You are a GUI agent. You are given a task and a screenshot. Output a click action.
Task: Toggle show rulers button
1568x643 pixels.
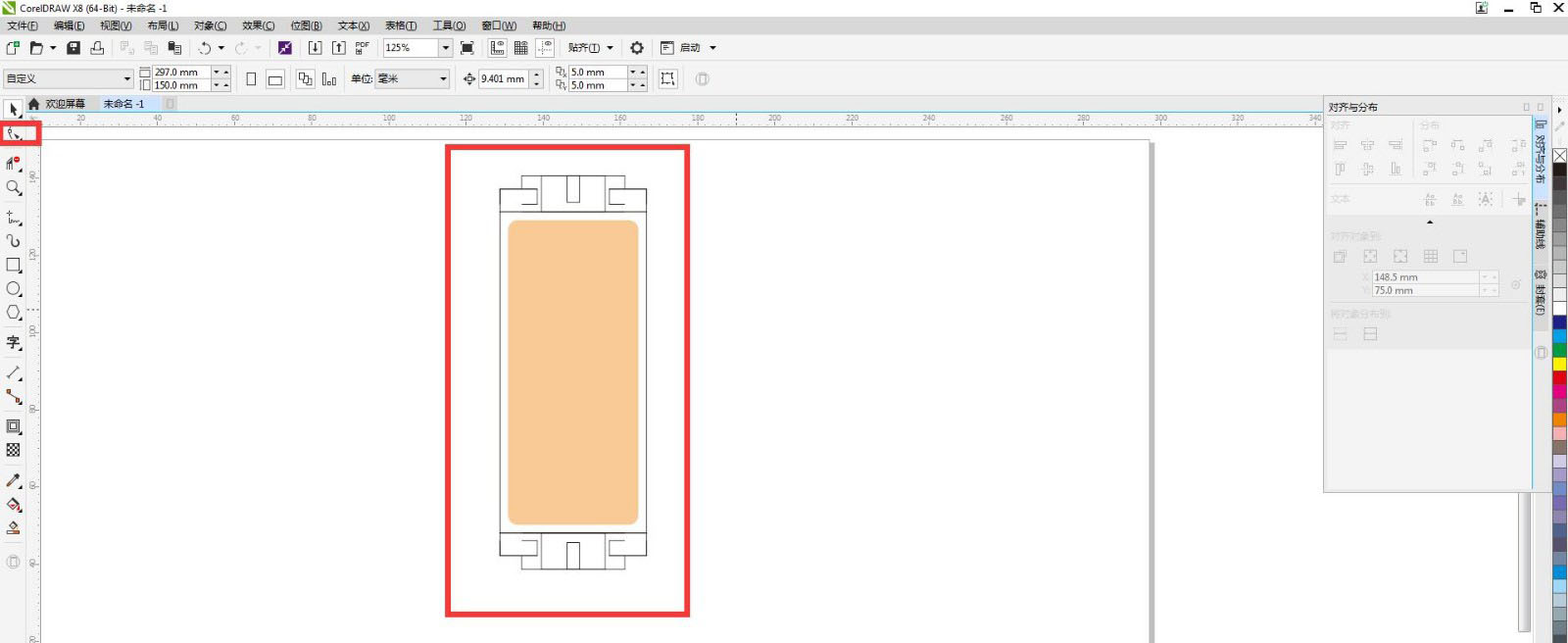(x=497, y=48)
